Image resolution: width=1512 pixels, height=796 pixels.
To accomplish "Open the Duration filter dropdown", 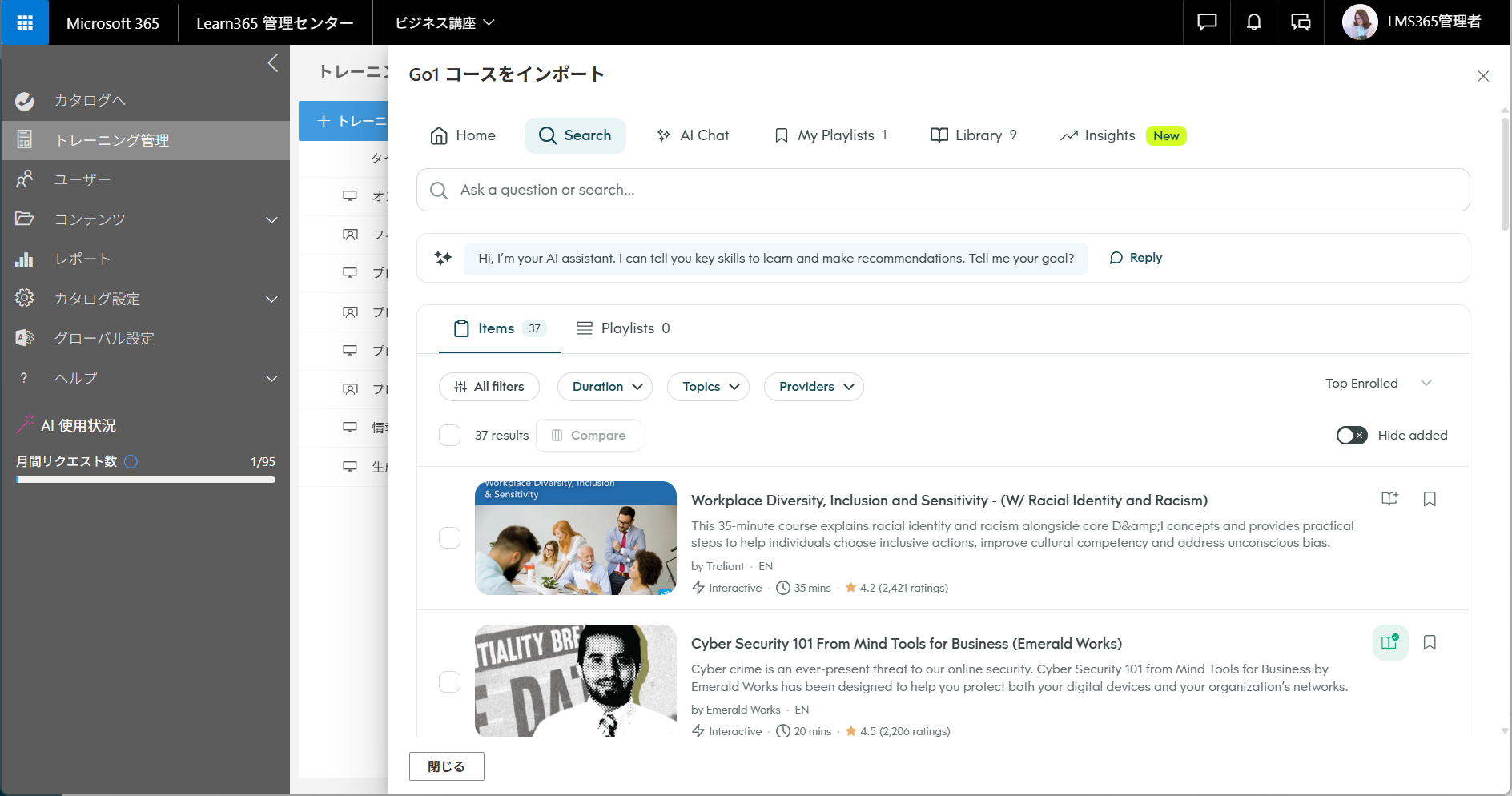I will (605, 387).
